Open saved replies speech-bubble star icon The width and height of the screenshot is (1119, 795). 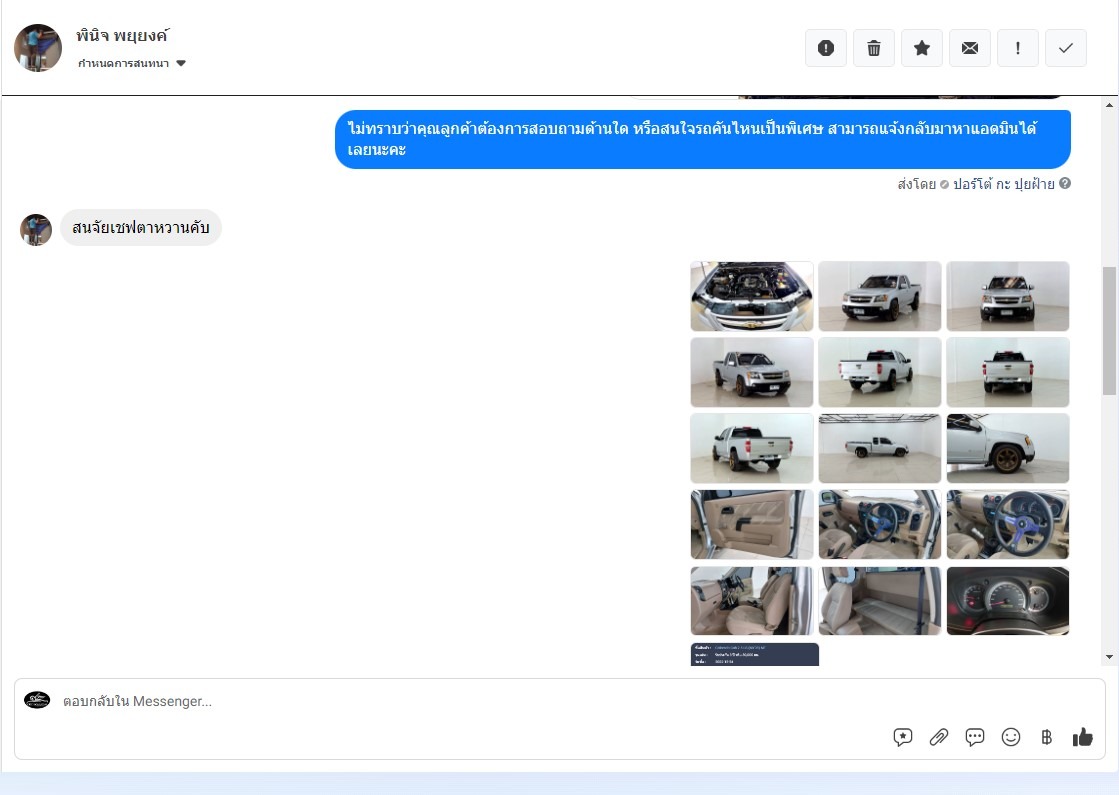[903, 737]
